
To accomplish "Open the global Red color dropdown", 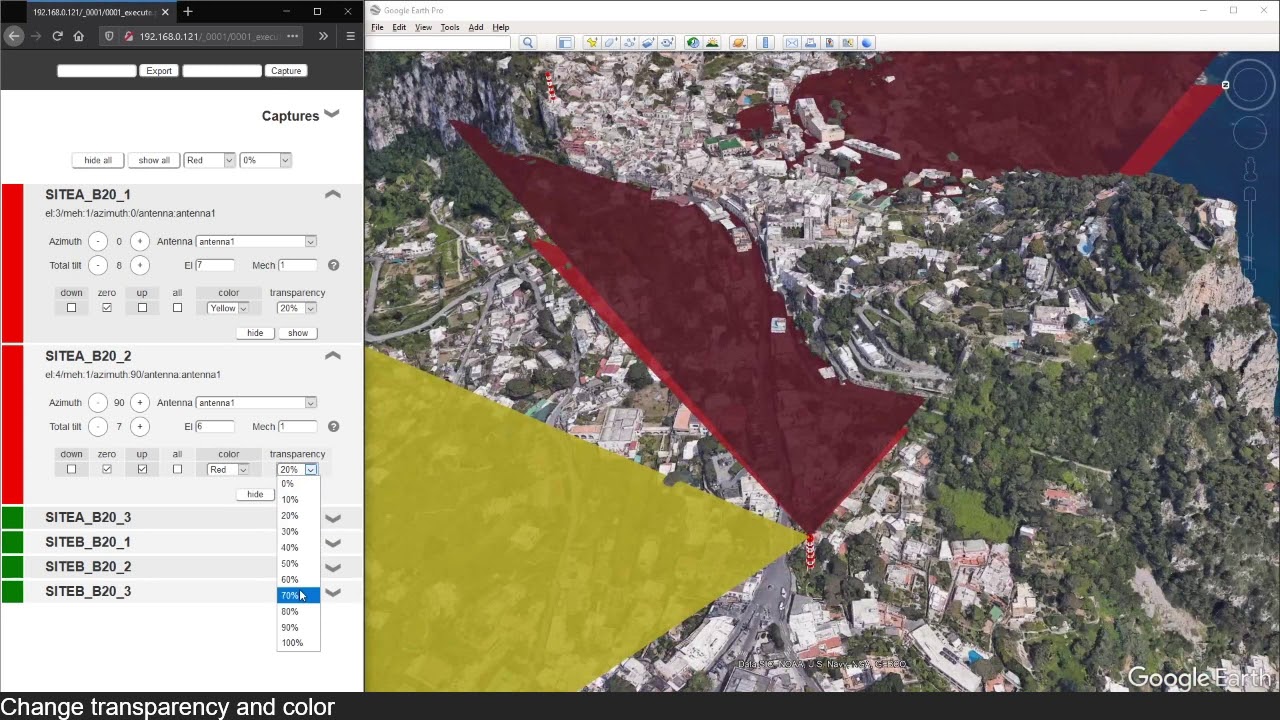I will pos(209,160).
